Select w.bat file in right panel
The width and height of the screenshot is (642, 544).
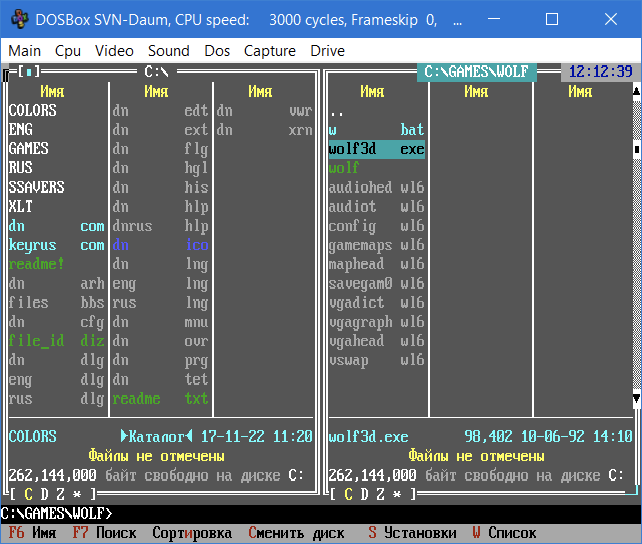(377, 130)
